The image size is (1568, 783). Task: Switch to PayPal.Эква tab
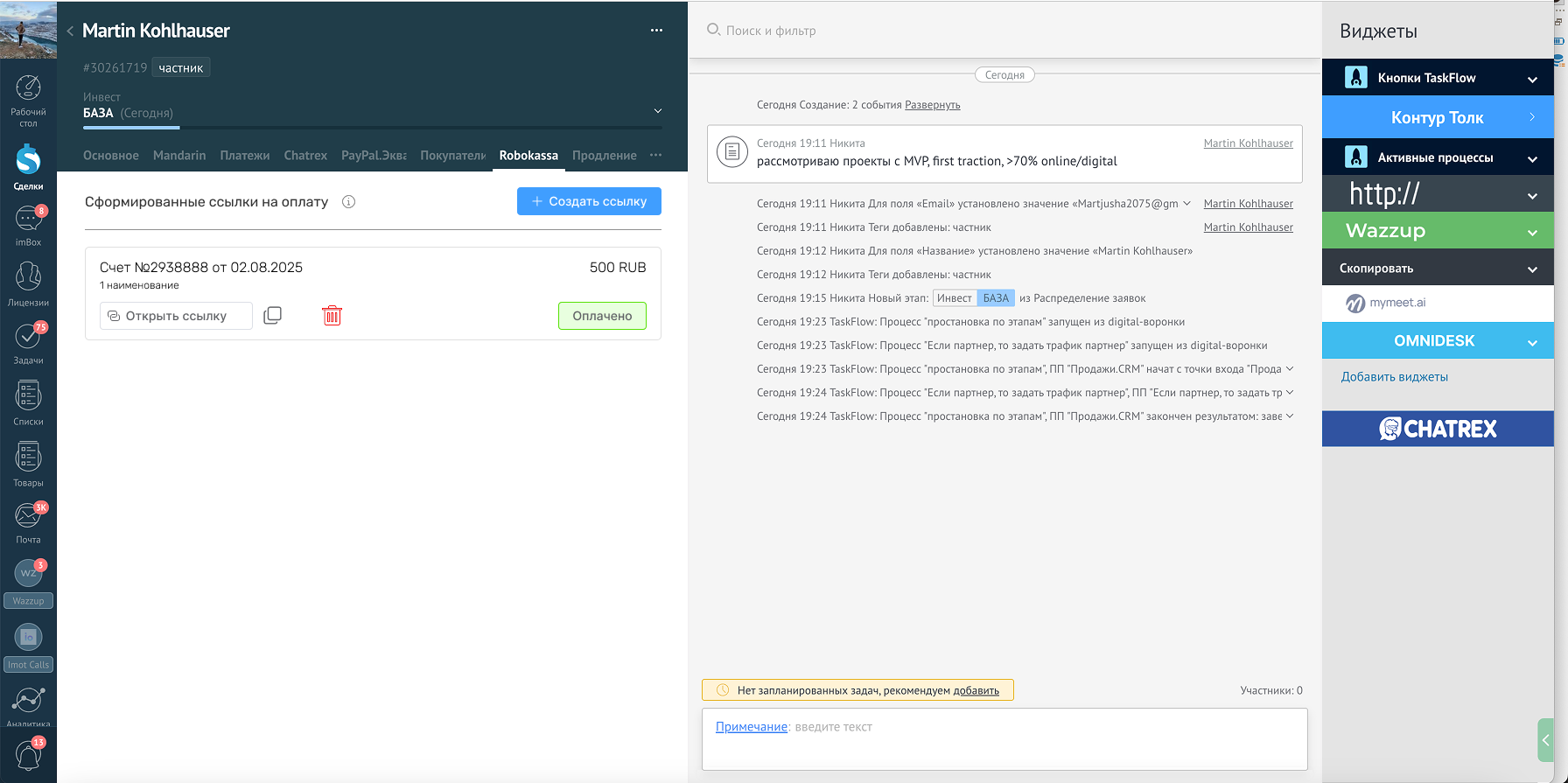click(374, 156)
